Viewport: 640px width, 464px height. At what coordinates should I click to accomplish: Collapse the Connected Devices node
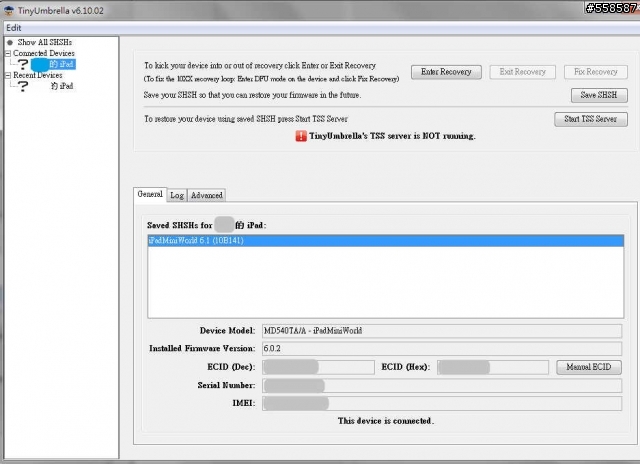(8, 53)
